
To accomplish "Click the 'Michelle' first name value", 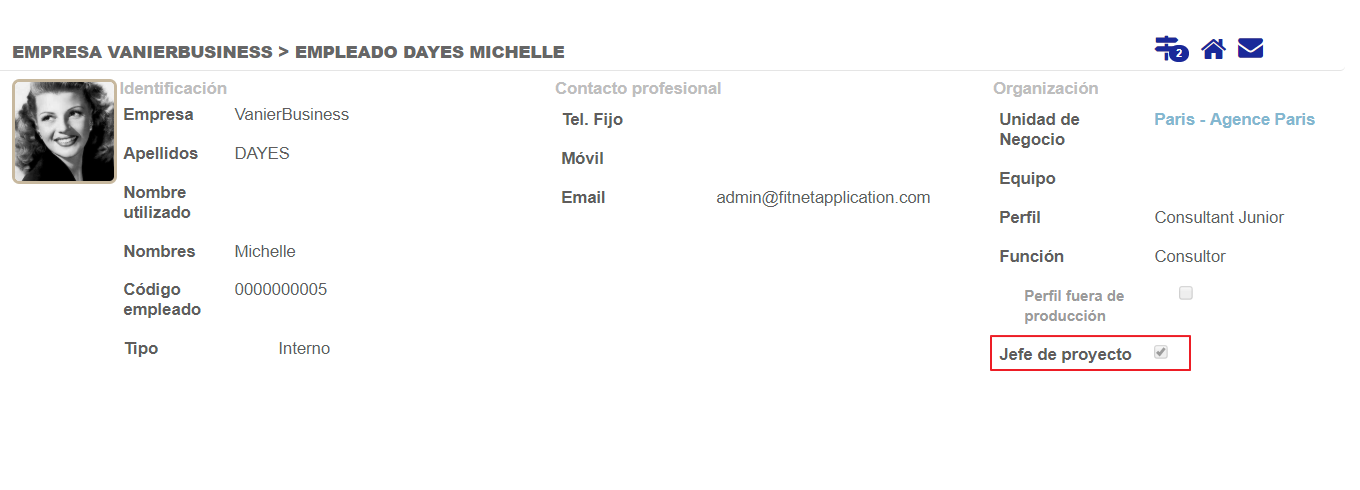I will 265,251.
